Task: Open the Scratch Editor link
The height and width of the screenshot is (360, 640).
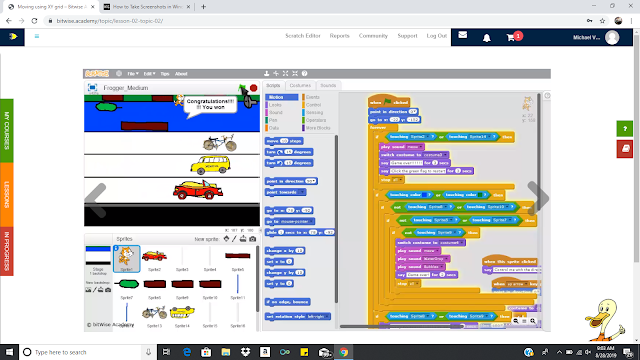Action: click(302, 36)
